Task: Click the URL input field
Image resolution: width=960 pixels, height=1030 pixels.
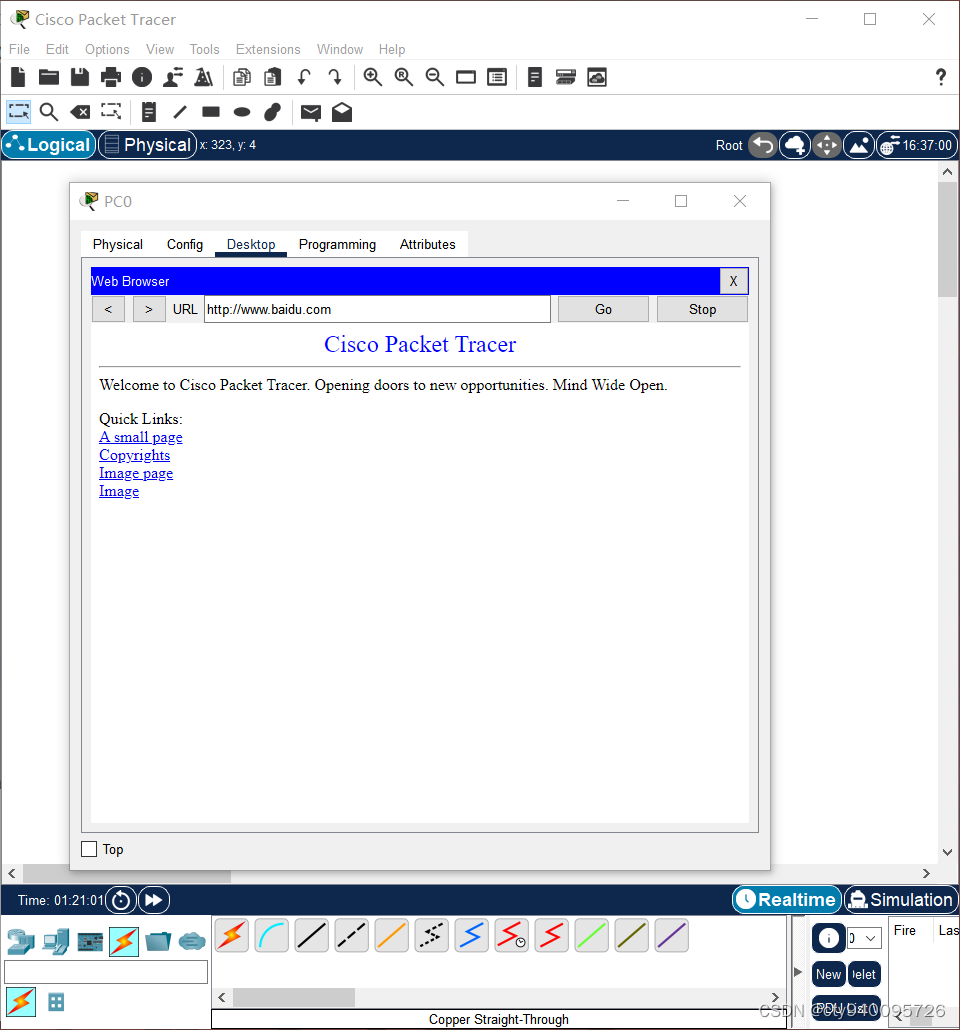Action: [377, 309]
